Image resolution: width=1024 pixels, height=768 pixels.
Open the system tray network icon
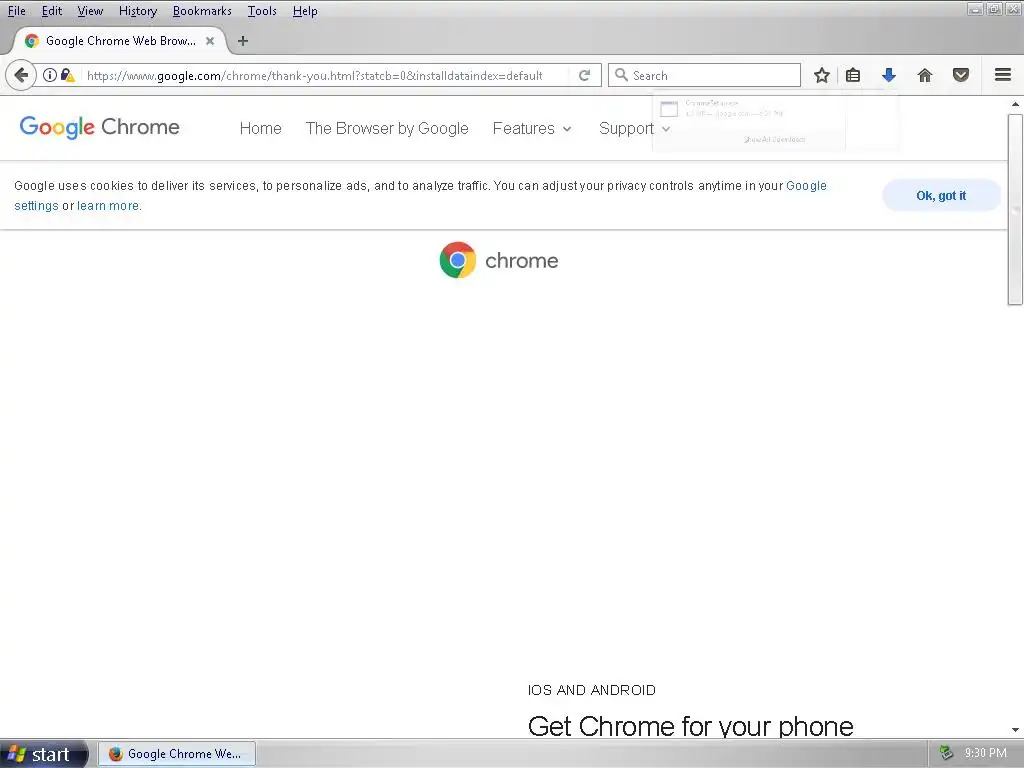point(946,753)
